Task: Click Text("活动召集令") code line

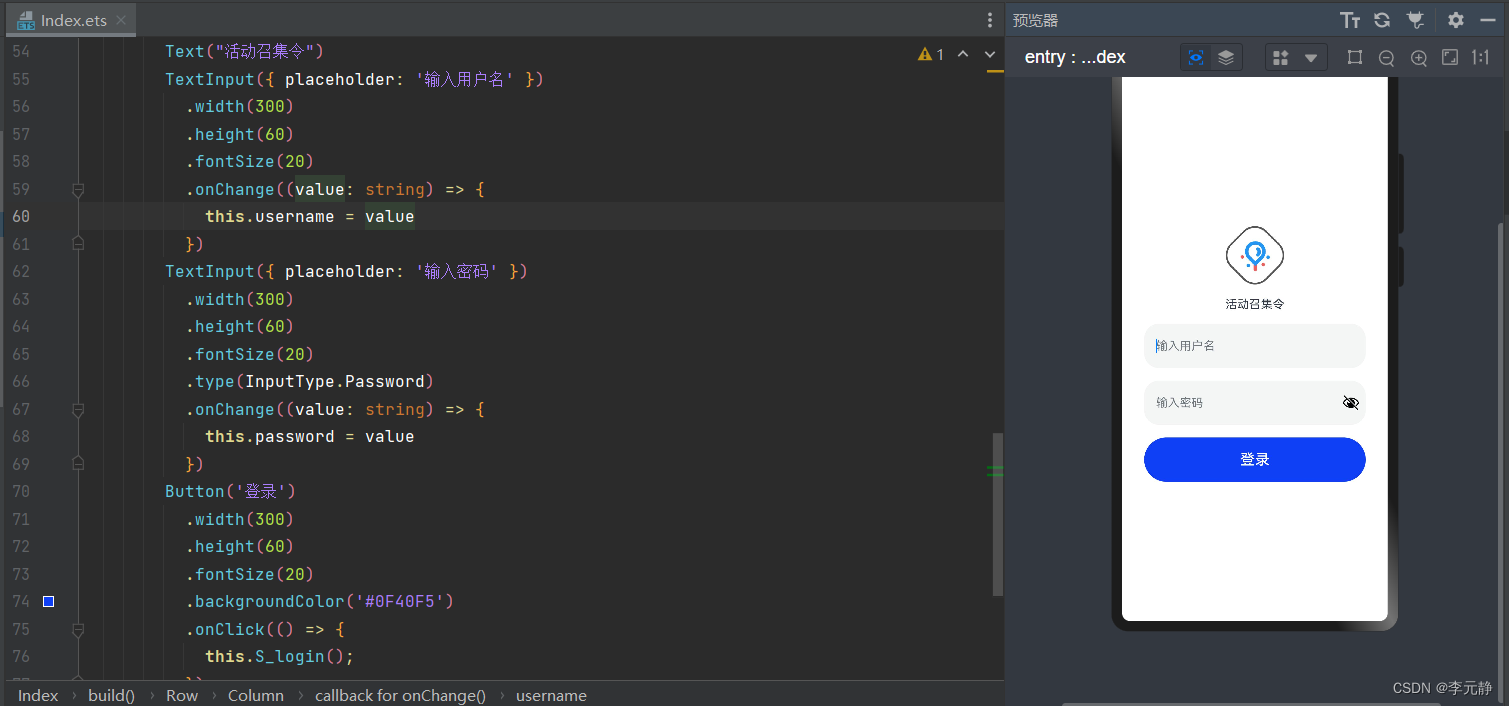Action: [244, 51]
